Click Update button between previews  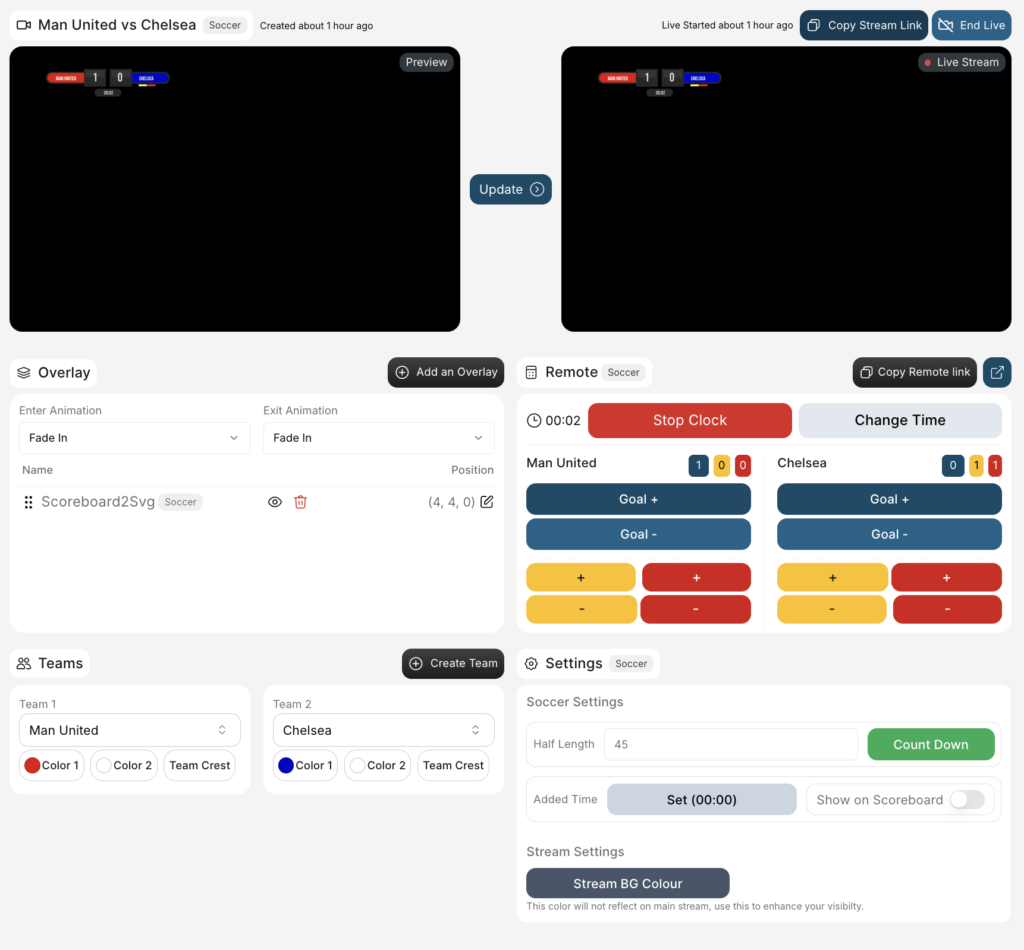click(x=510, y=189)
